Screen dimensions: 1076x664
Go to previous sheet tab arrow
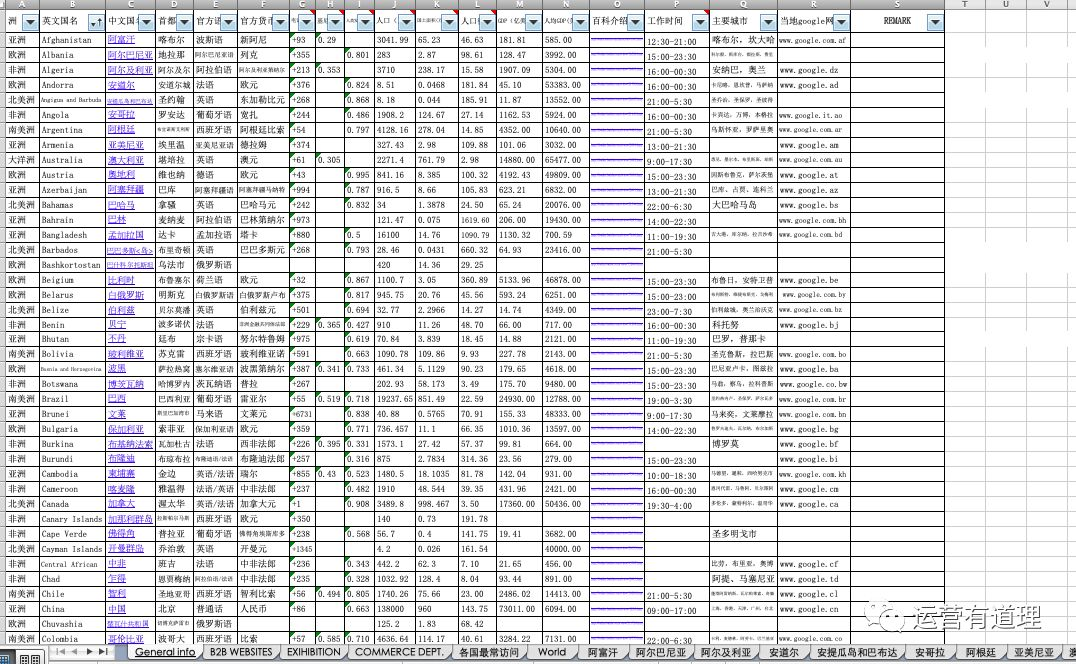point(74,652)
